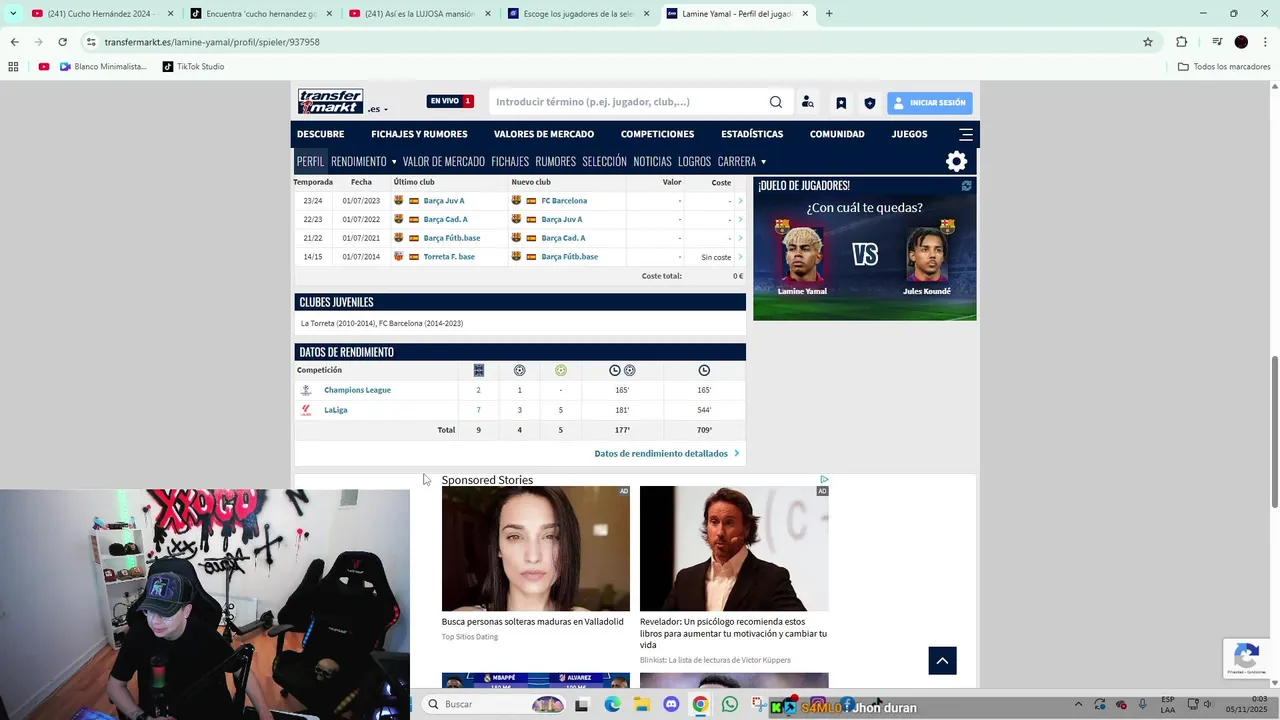Click the scroll-to-top arrow button

(x=942, y=660)
